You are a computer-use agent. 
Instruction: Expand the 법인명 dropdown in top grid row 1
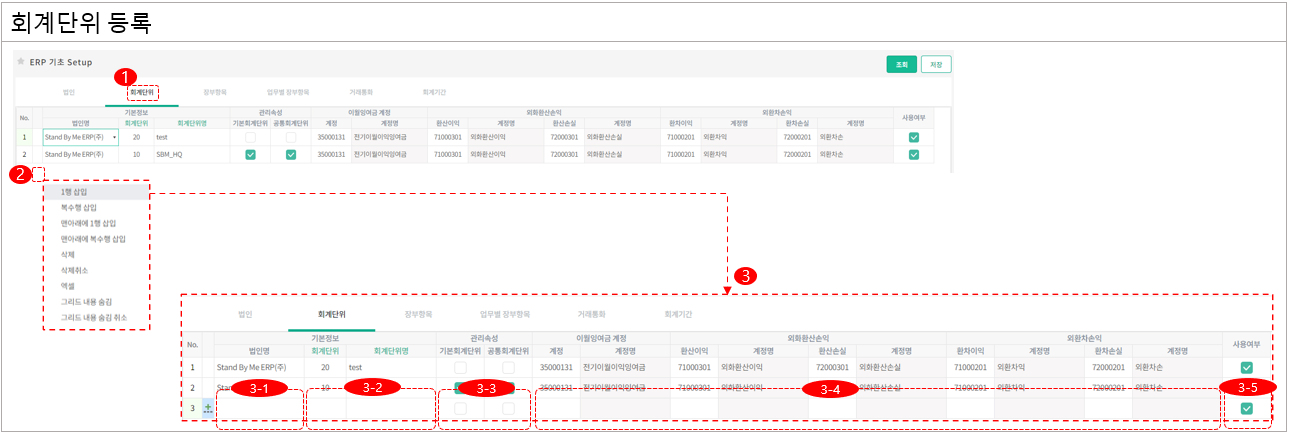pyautogui.click(x=114, y=137)
